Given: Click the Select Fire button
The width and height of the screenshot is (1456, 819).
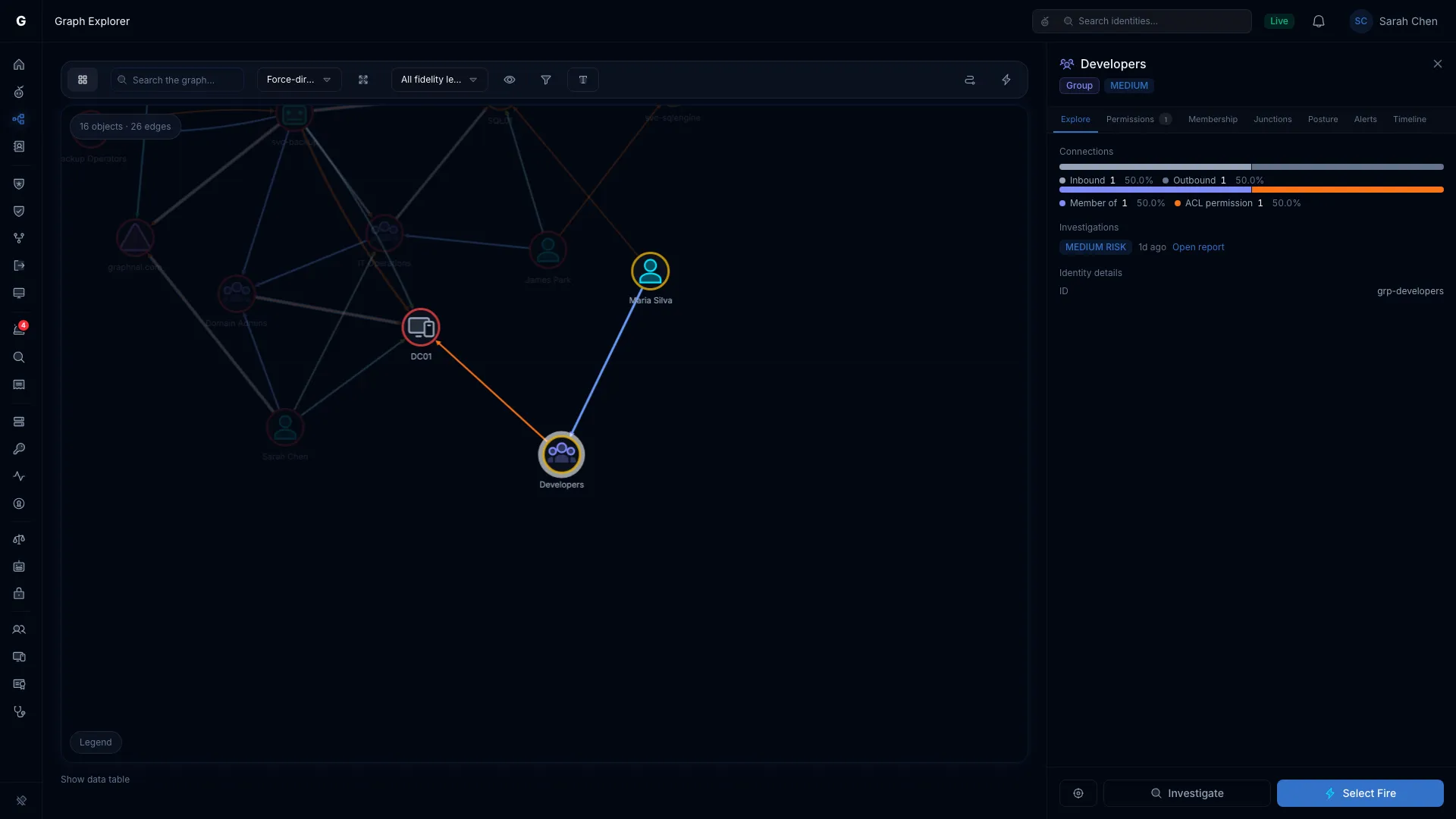Looking at the screenshot, I should (x=1360, y=793).
